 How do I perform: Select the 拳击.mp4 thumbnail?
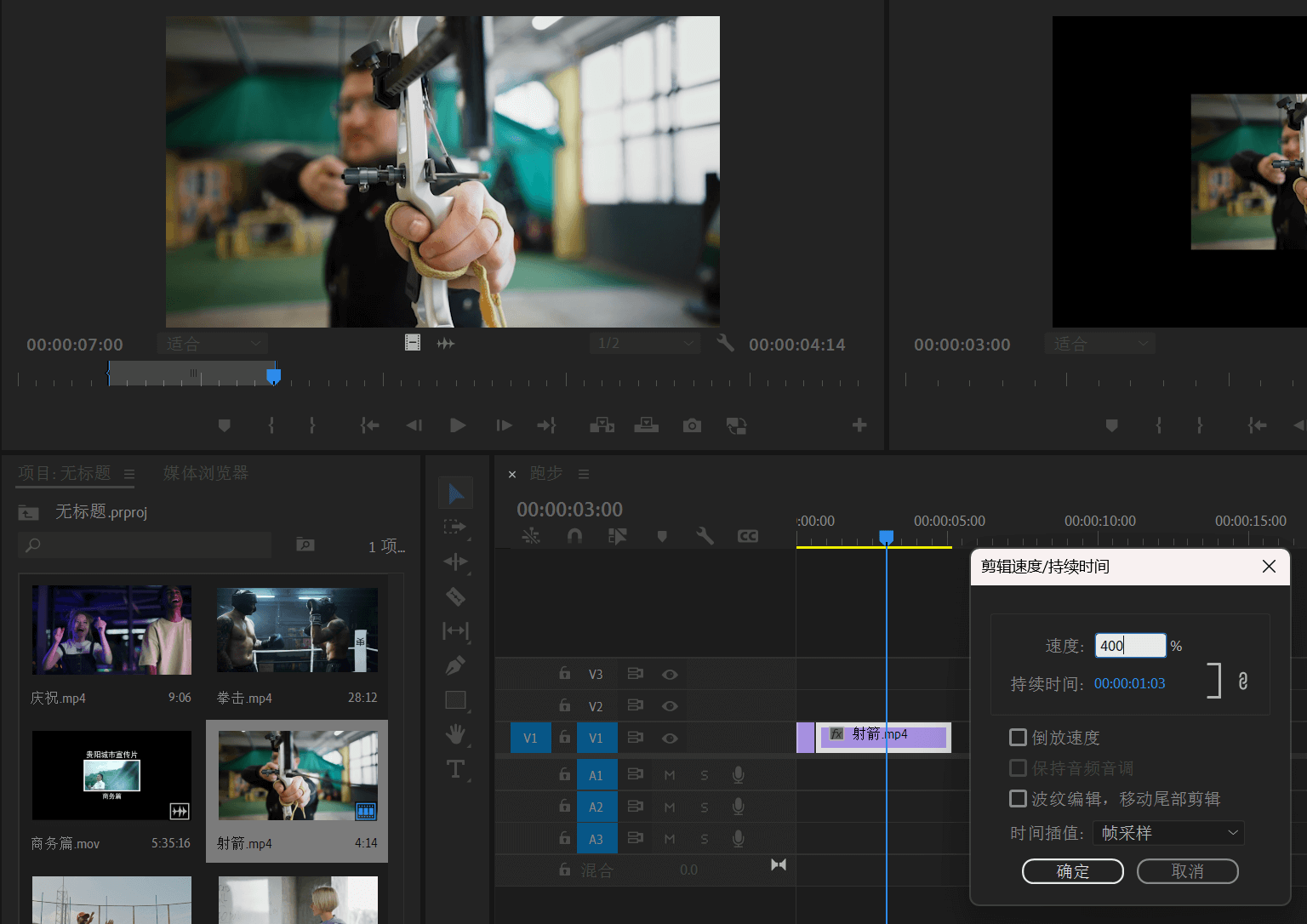297,630
